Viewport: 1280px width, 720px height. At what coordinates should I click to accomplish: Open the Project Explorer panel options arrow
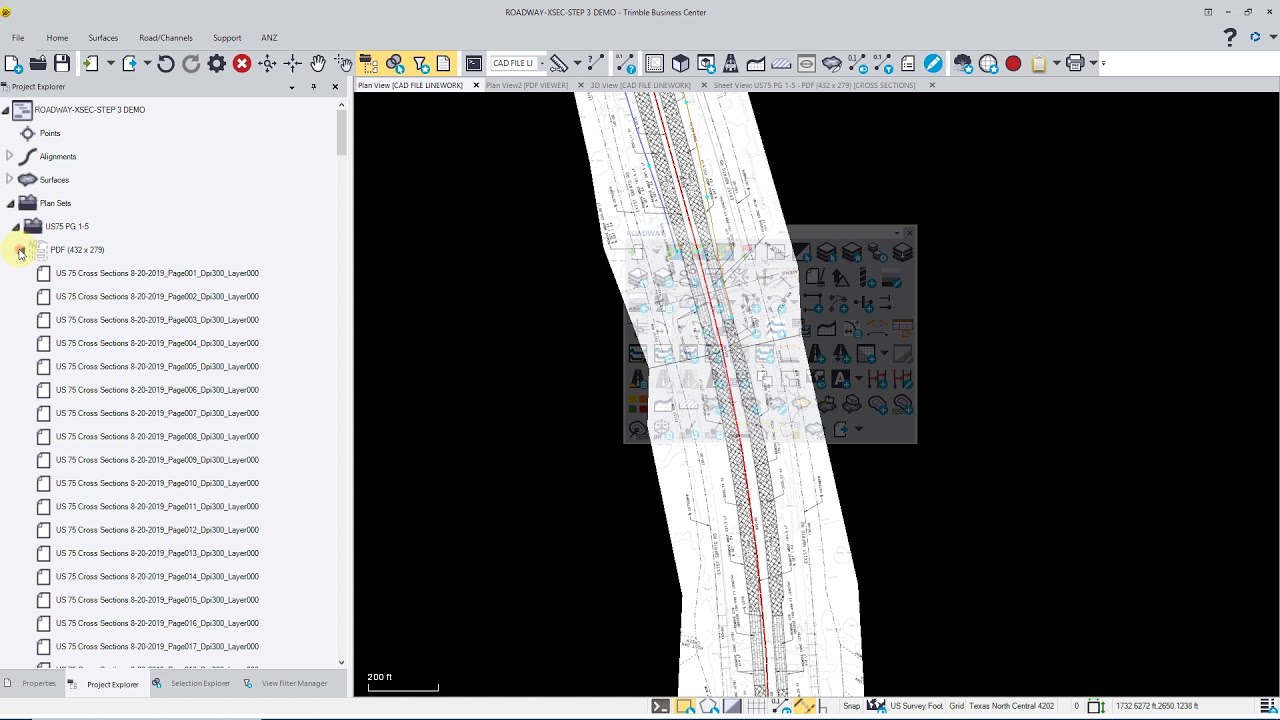click(292, 87)
